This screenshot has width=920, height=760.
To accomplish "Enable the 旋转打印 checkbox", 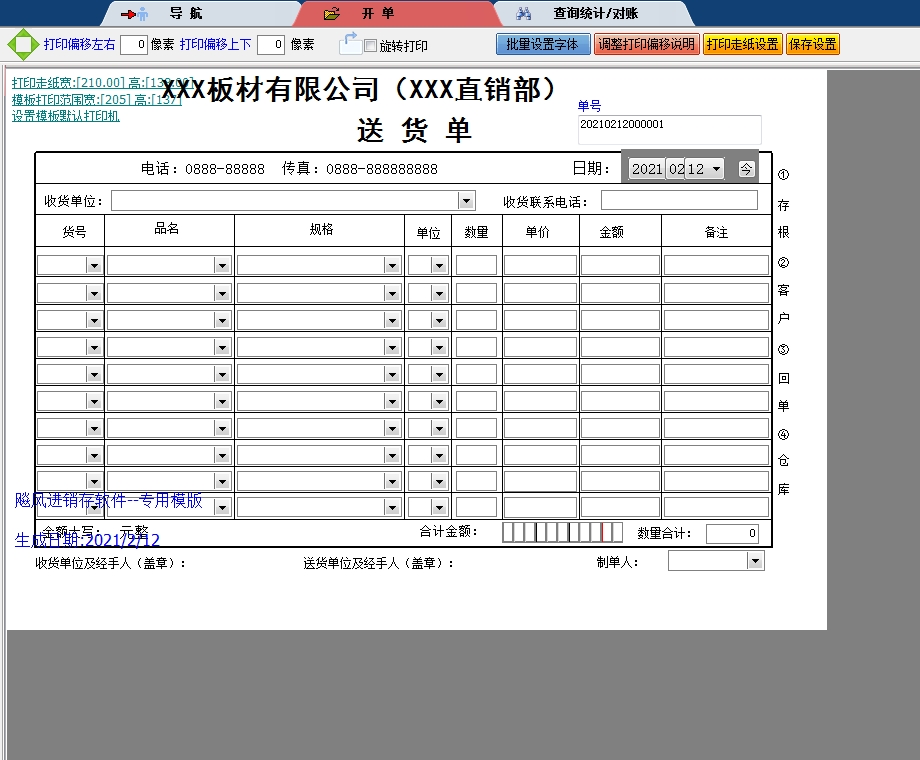I will [x=371, y=46].
